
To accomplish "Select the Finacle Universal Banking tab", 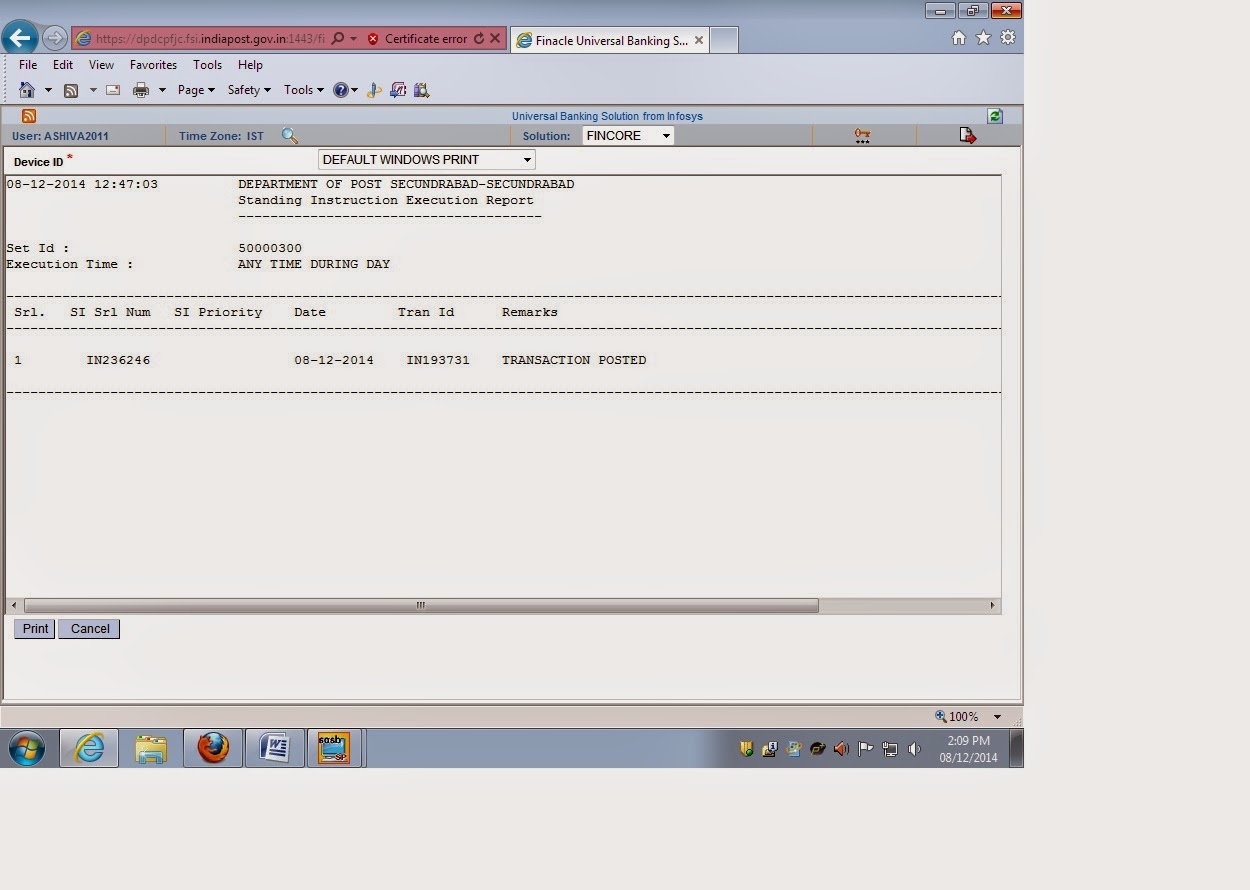I will click(610, 40).
